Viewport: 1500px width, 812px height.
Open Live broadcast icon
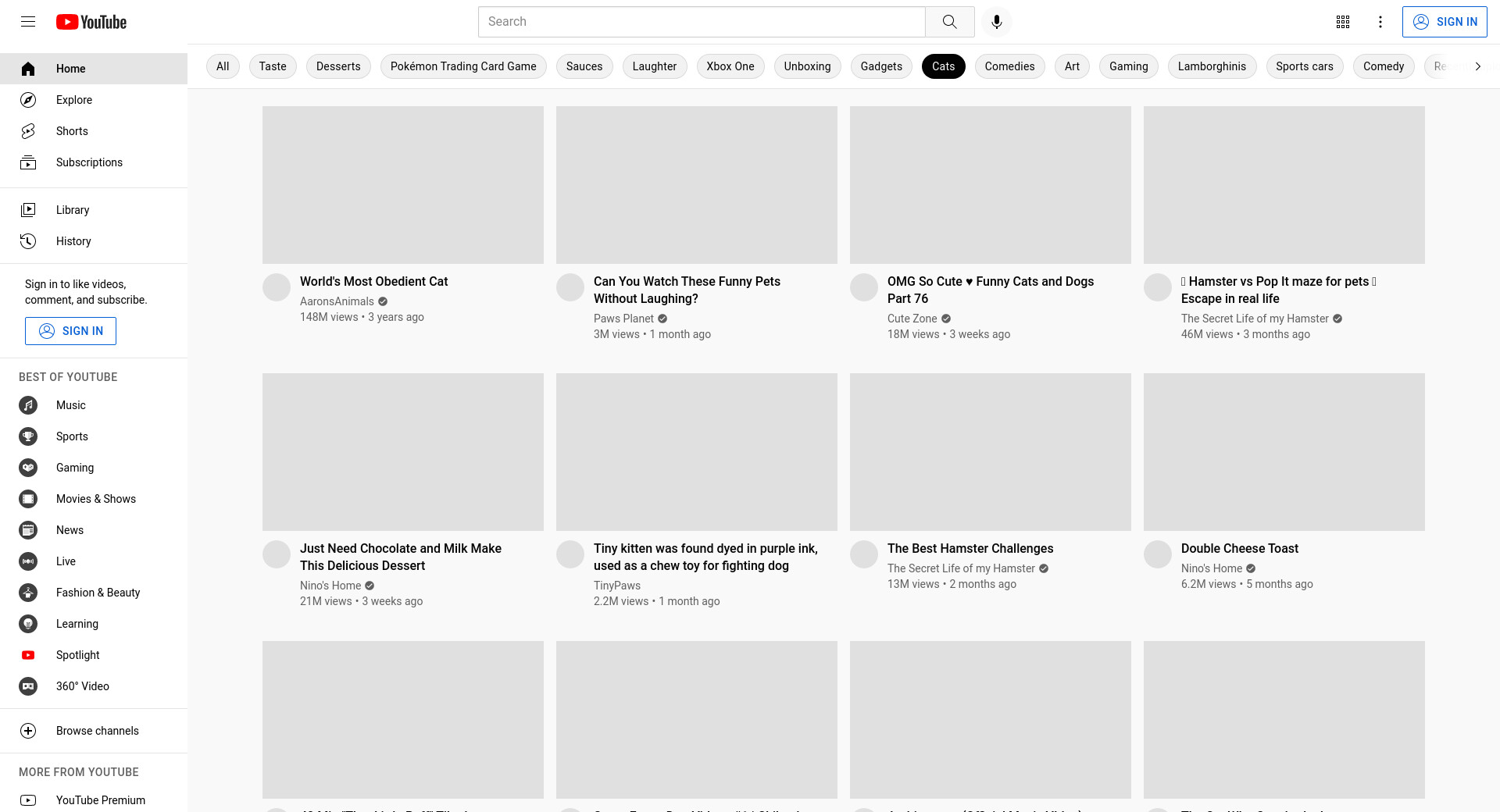[x=28, y=561]
